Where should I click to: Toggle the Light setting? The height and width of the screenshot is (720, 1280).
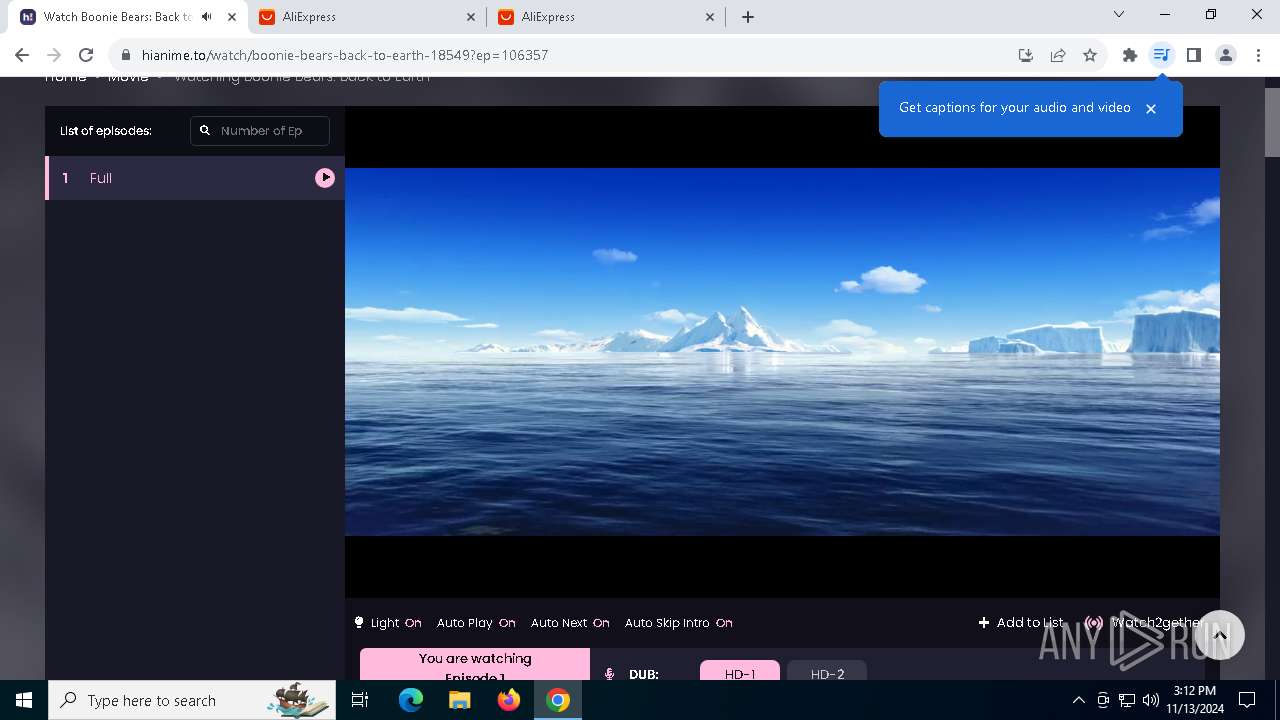pyautogui.click(x=388, y=622)
